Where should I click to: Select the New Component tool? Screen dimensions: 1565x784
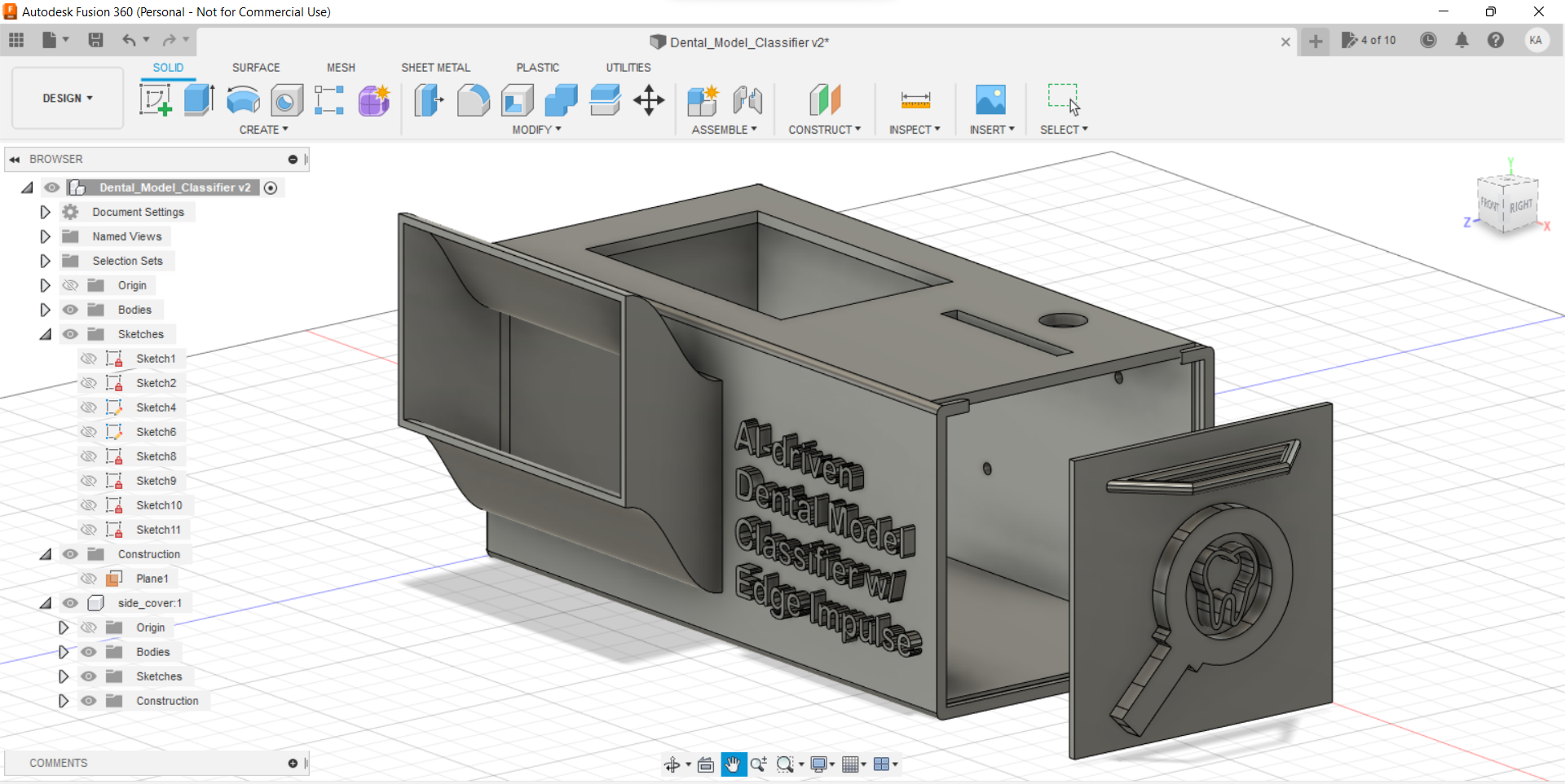(x=703, y=100)
